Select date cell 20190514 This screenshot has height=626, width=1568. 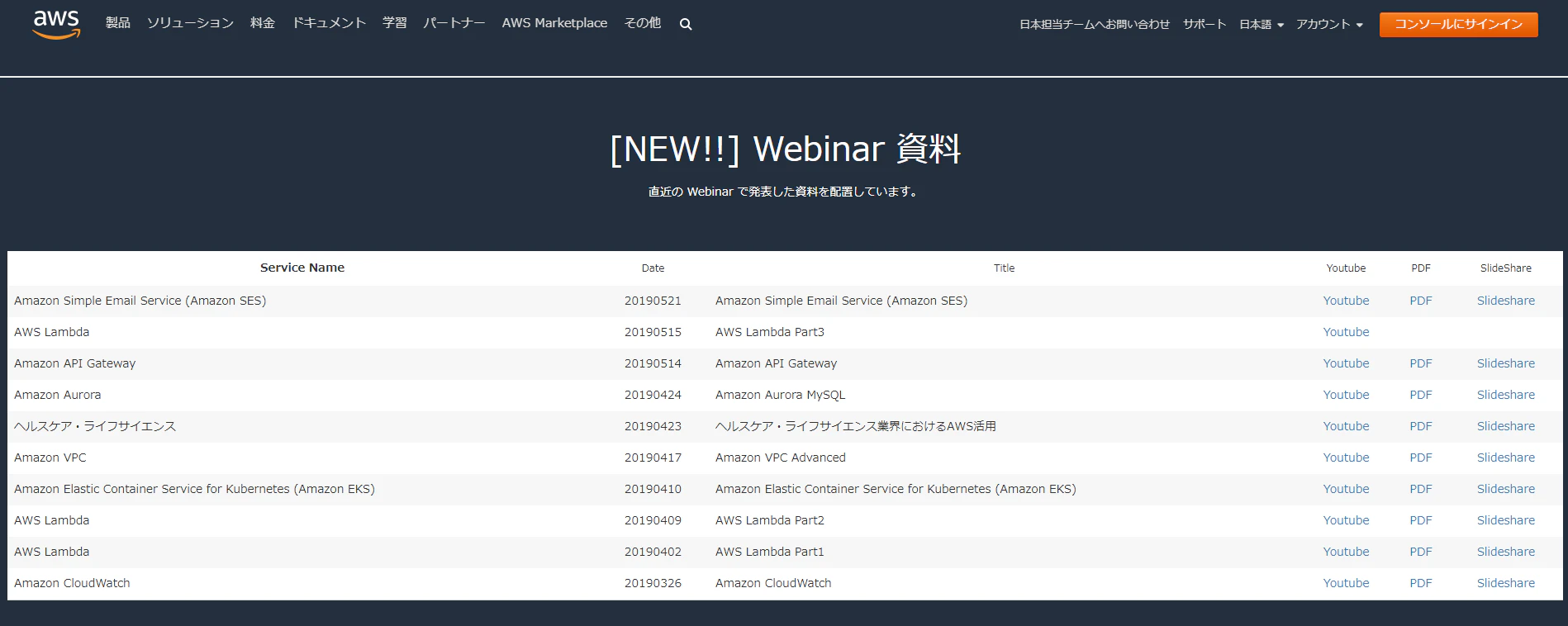click(653, 363)
